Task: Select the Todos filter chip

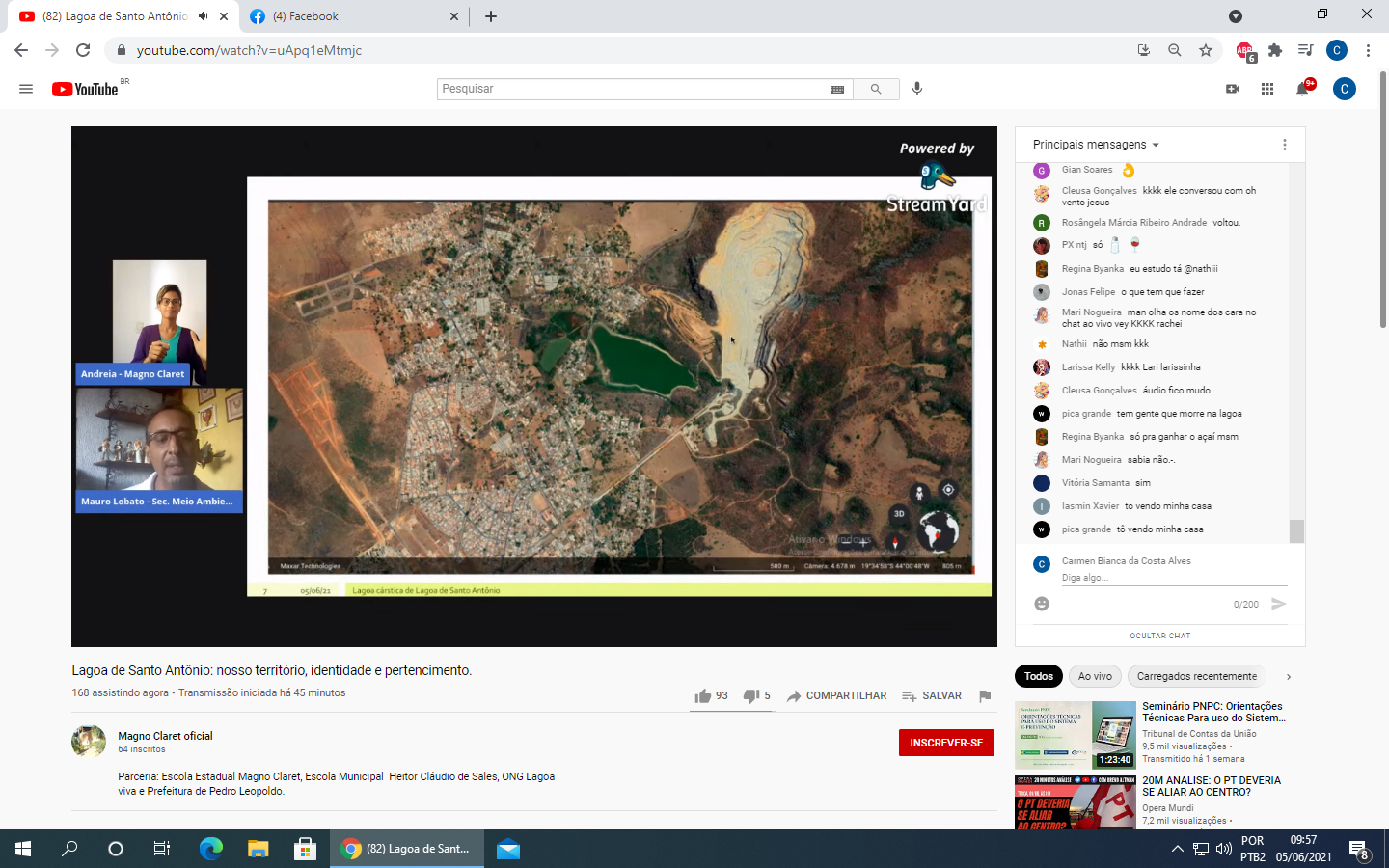Action: click(1038, 676)
